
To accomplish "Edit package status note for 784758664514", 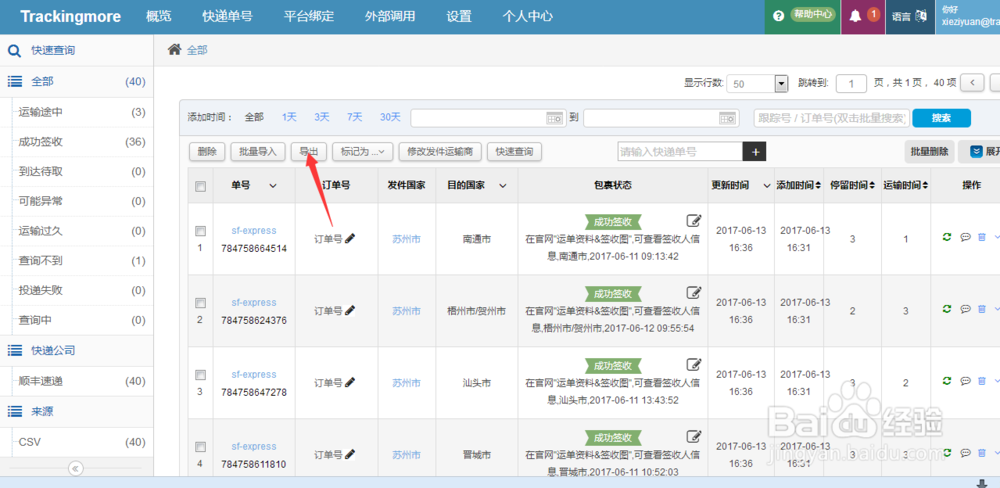I will point(694,221).
